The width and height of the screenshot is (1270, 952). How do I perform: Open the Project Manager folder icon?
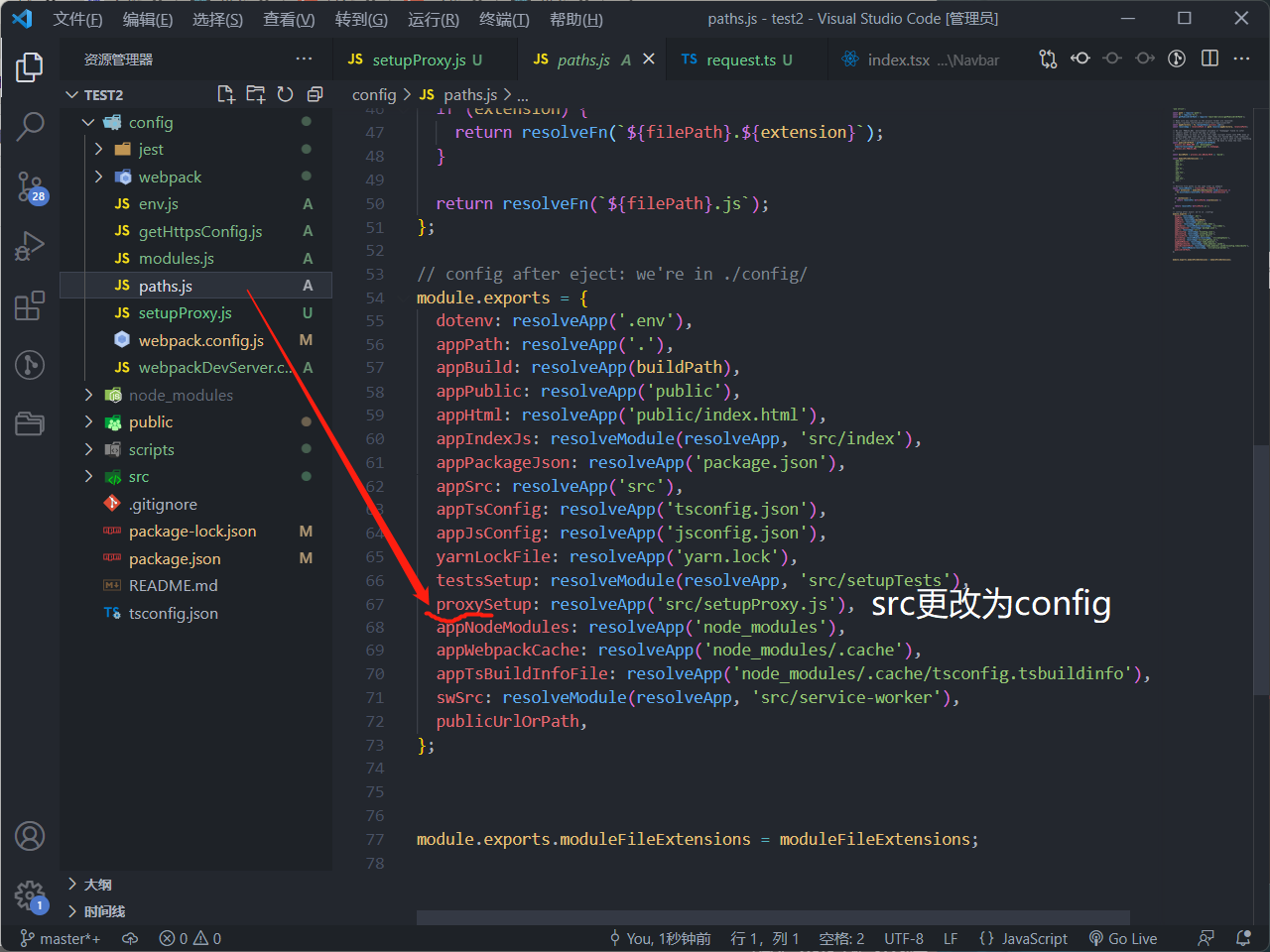[30, 424]
